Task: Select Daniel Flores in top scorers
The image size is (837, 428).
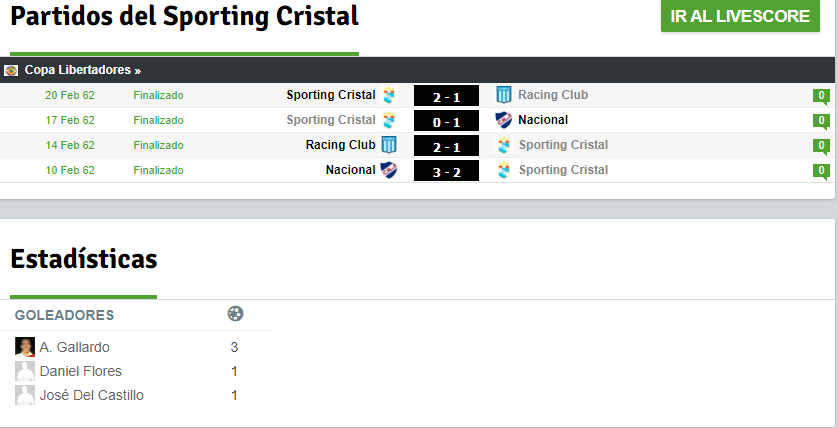Action: tap(81, 371)
